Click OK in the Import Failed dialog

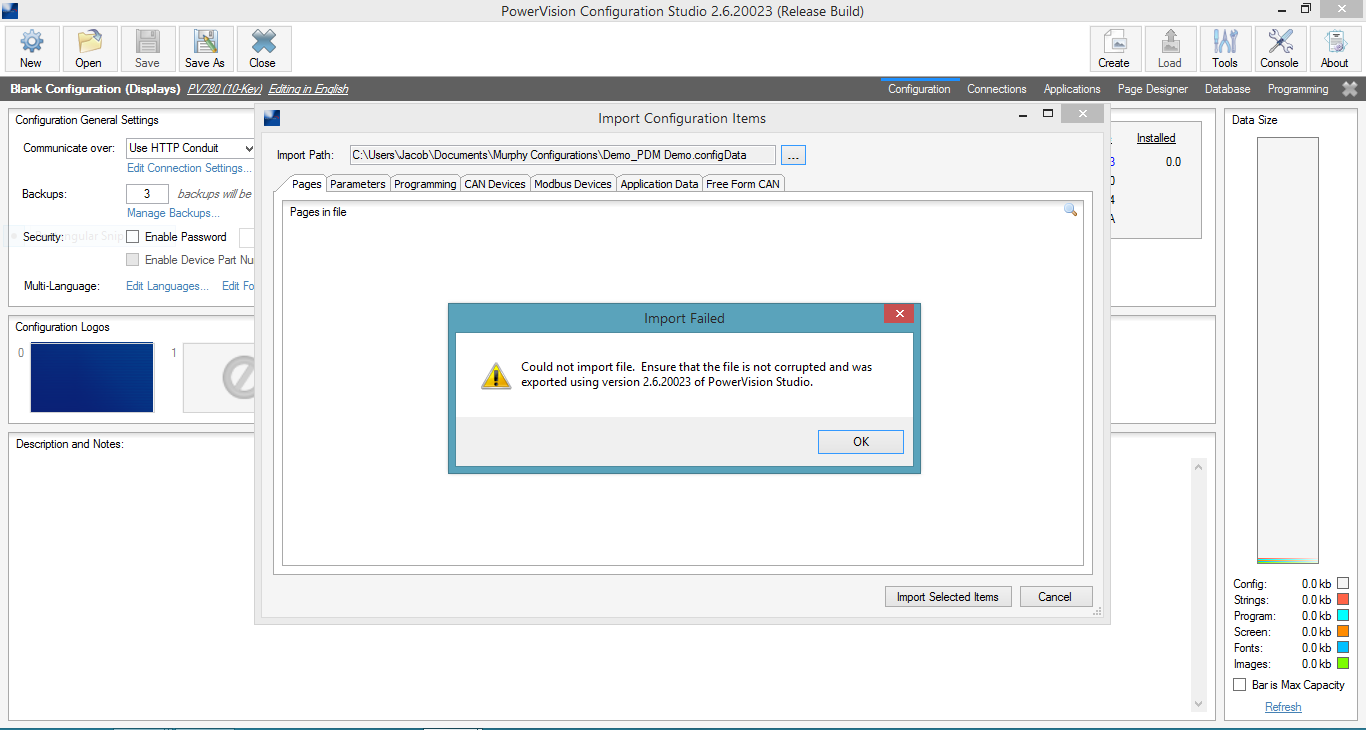861,442
